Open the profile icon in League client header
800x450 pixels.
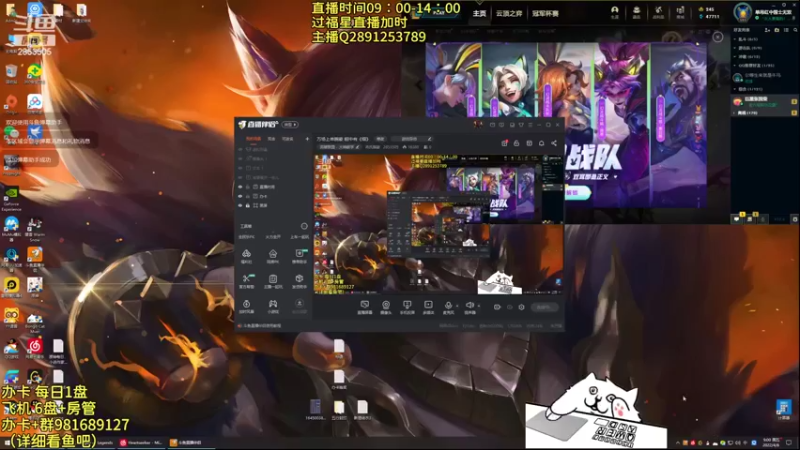(x=615, y=10)
